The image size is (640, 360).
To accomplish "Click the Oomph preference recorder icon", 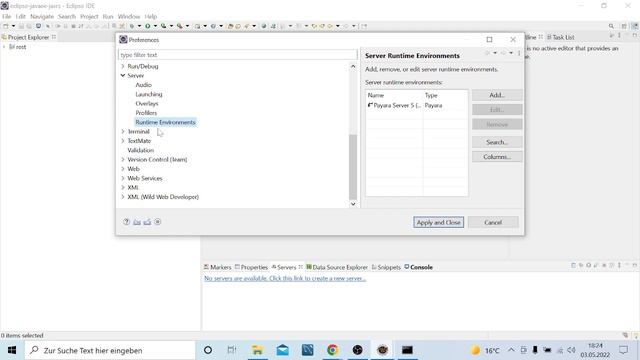I will coord(158,222).
